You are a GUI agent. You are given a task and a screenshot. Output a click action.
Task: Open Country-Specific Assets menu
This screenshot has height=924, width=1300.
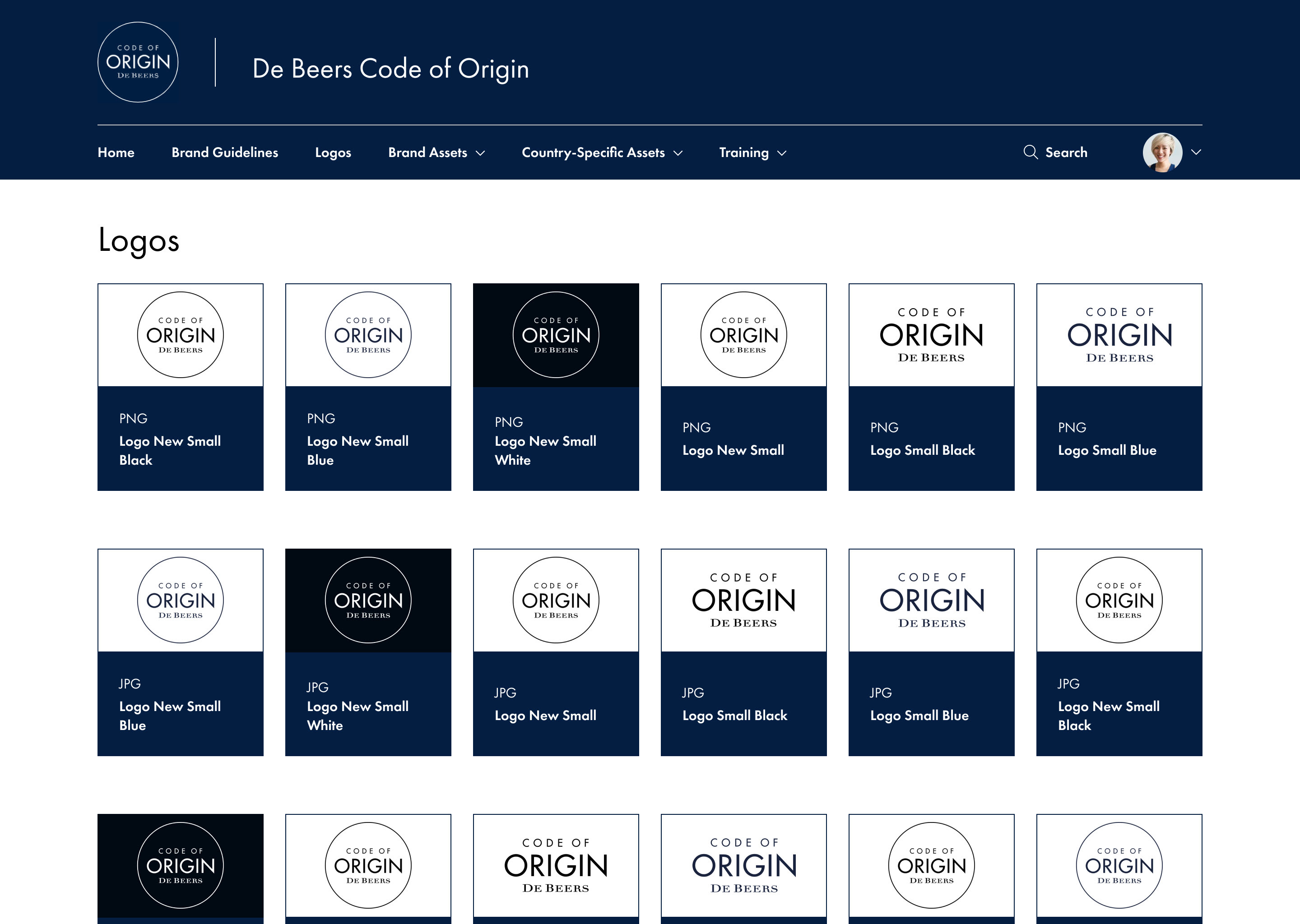click(x=593, y=152)
